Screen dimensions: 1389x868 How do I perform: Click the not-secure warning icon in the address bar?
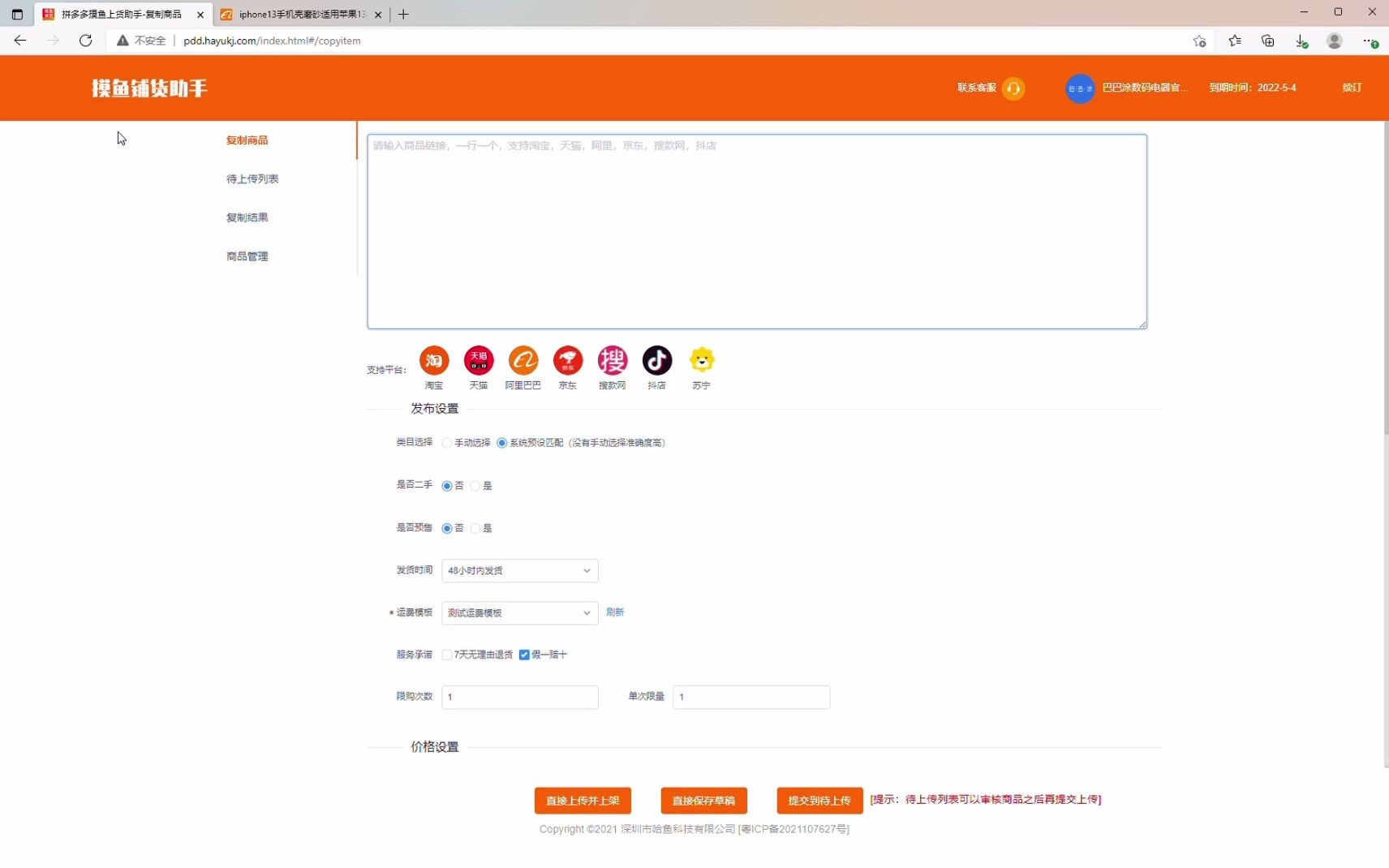pos(123,41)
